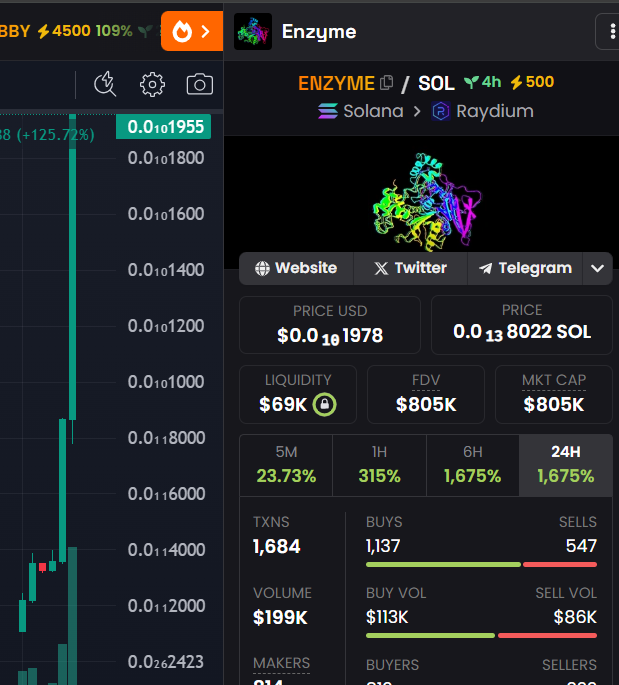Click the 4500 boost badge in ticker
The image size is (619, 685).
64,31
